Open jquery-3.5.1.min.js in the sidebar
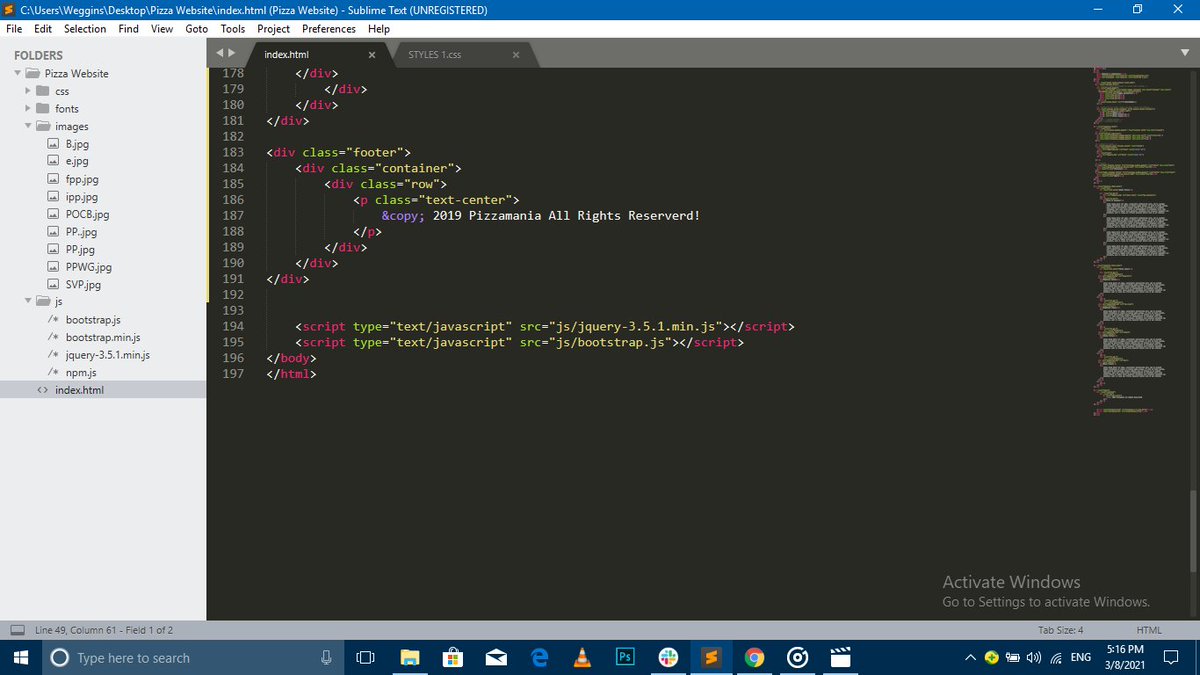The image size is (1200, 675). [x=108, y=355]
